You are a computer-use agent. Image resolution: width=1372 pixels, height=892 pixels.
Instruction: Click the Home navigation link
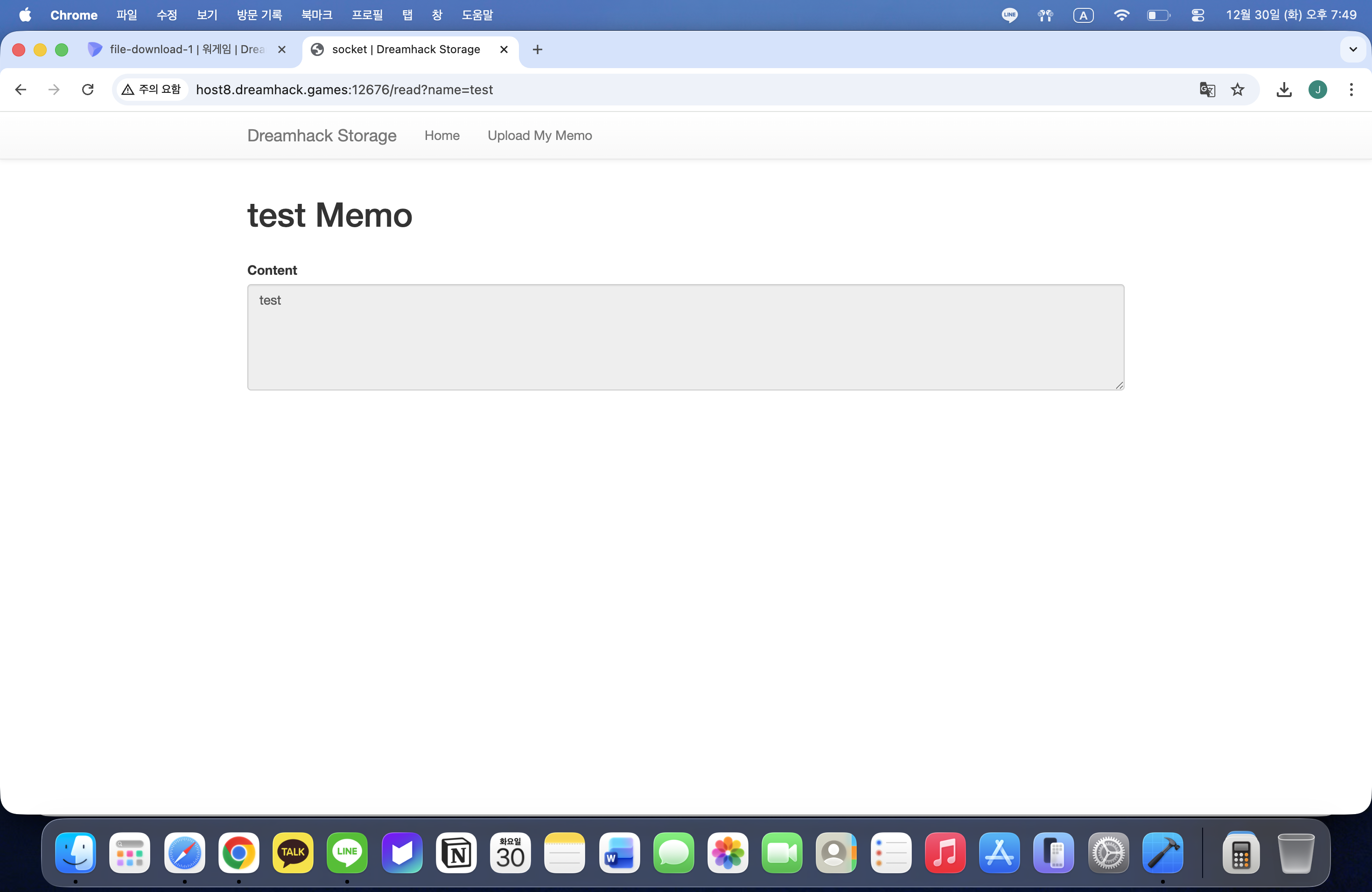click(x=441, y=135)
